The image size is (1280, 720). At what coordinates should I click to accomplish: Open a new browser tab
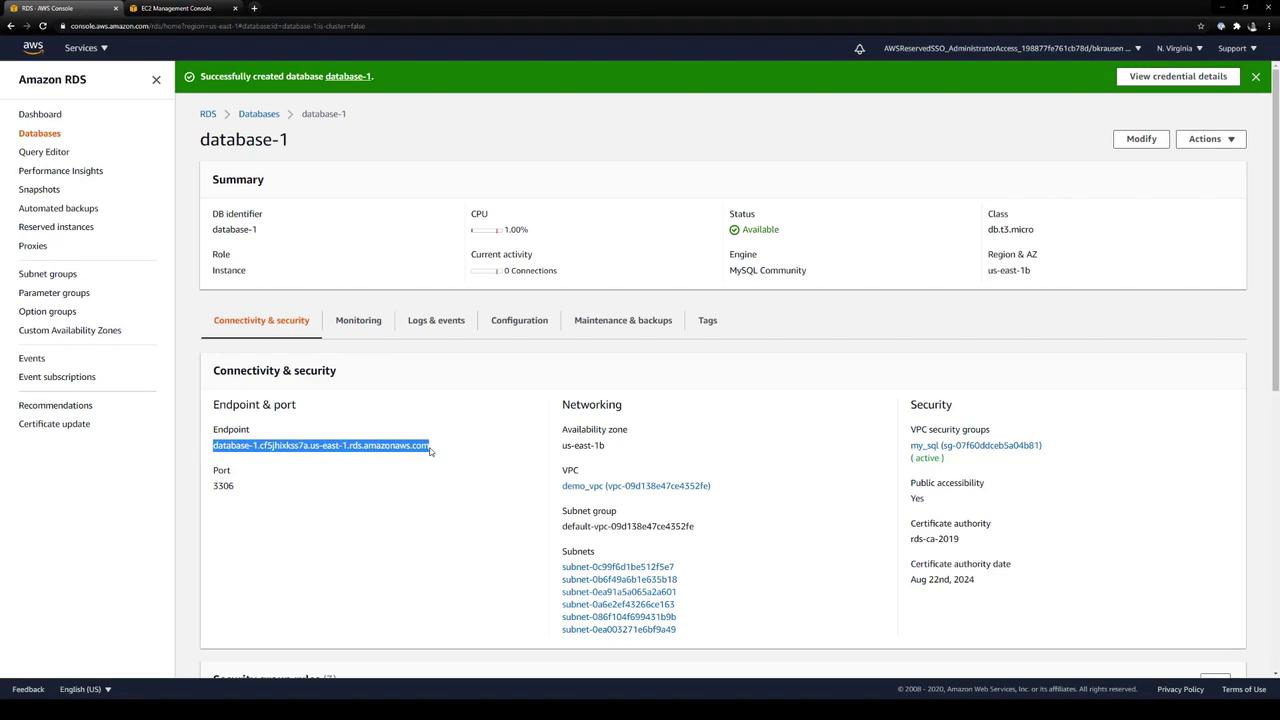pyautogui.click(x=254, y=8)
